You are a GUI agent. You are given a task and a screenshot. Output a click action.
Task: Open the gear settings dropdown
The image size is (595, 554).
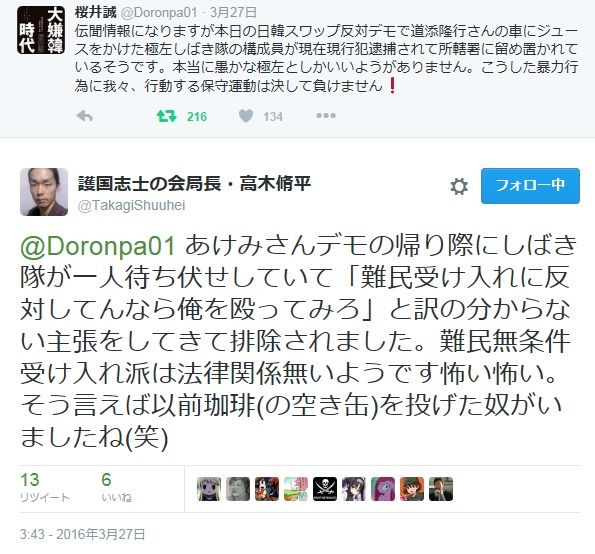[459, 187]
